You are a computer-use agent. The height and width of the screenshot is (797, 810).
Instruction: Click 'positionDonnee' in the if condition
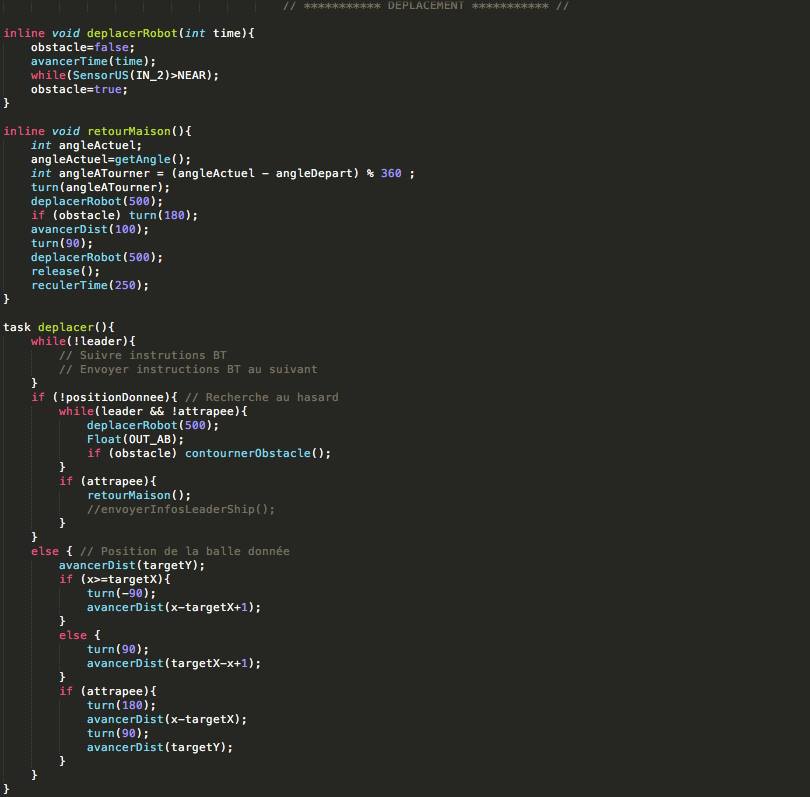(x=115, y=397)
